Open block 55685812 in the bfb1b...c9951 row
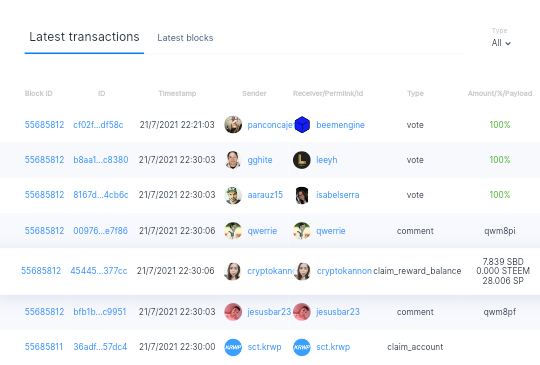540x365 pixels. point(44,312)
